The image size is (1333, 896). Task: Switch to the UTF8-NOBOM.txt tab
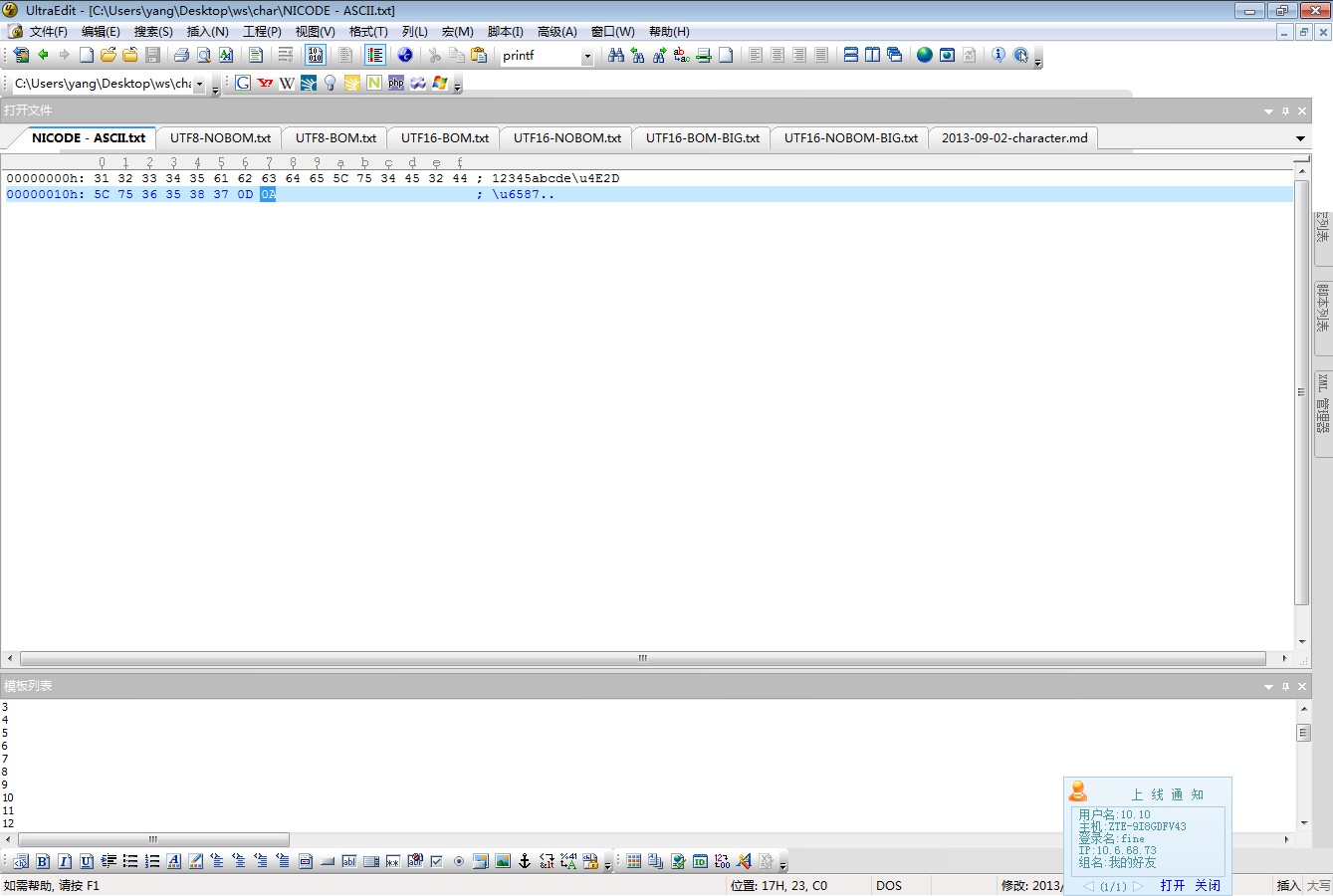click(x=220, y=138)
